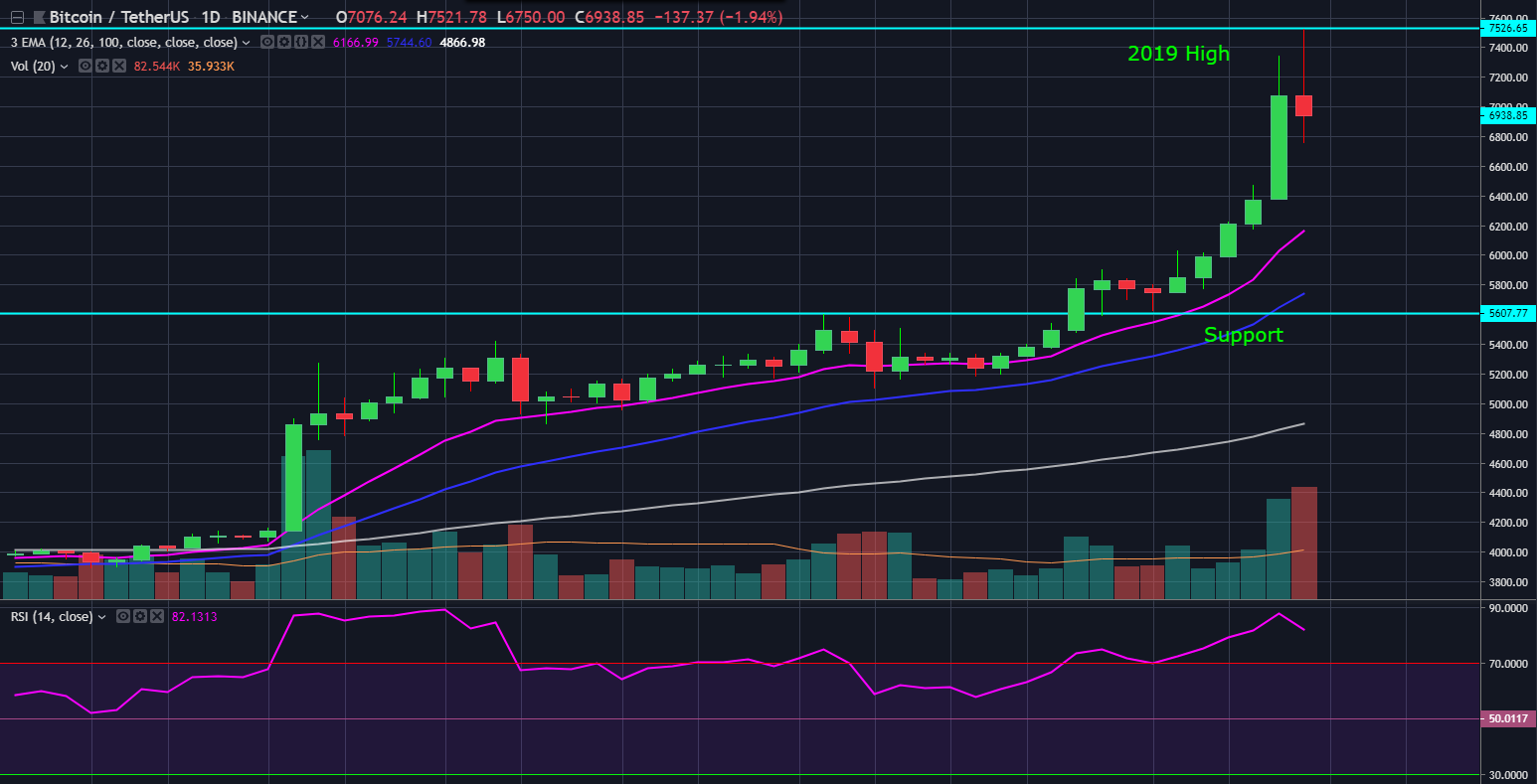Click the flag icon beside Bitcoin / TetherUS

point(39,17)
